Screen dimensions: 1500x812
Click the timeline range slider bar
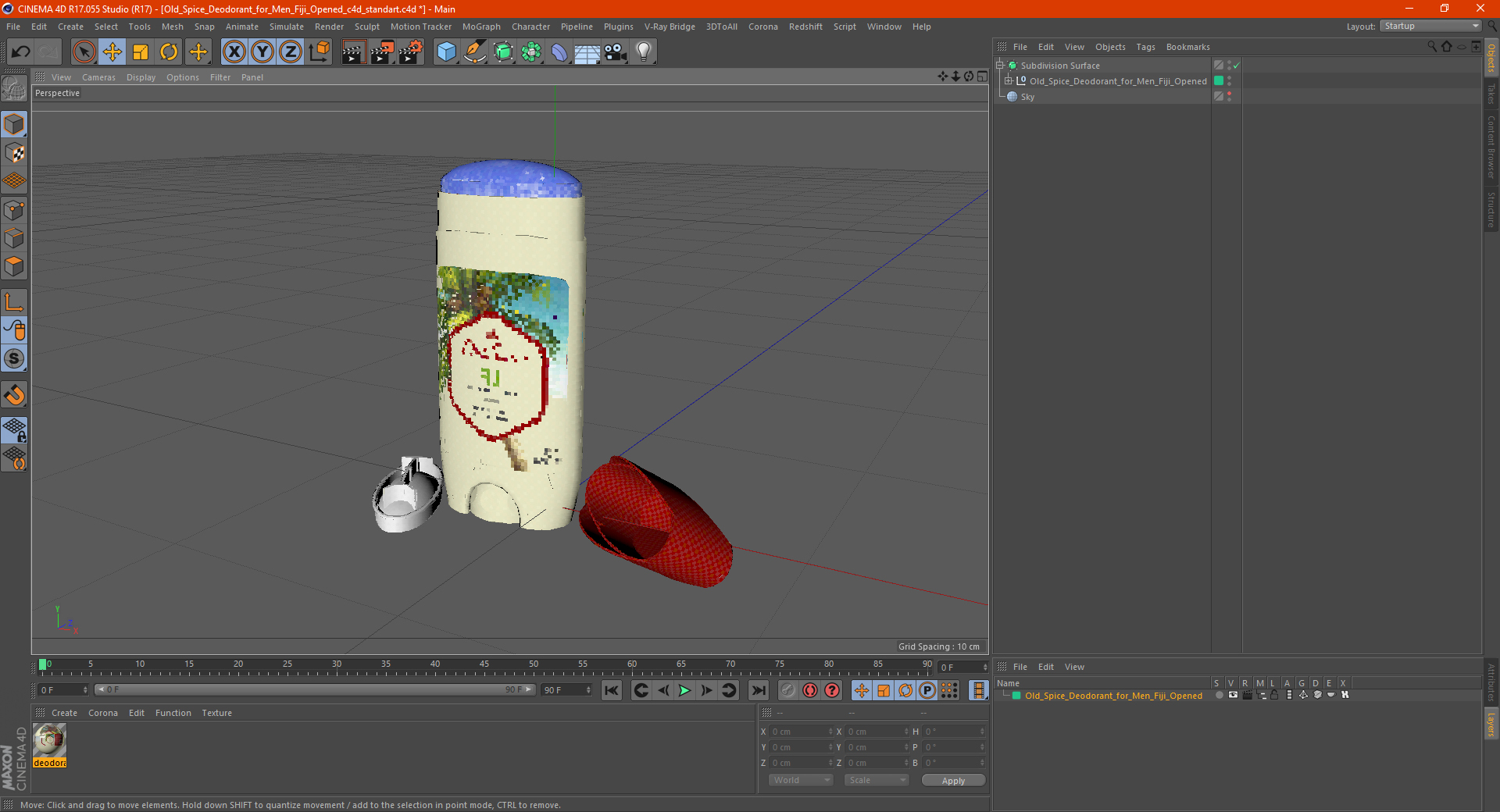[314, 689]
